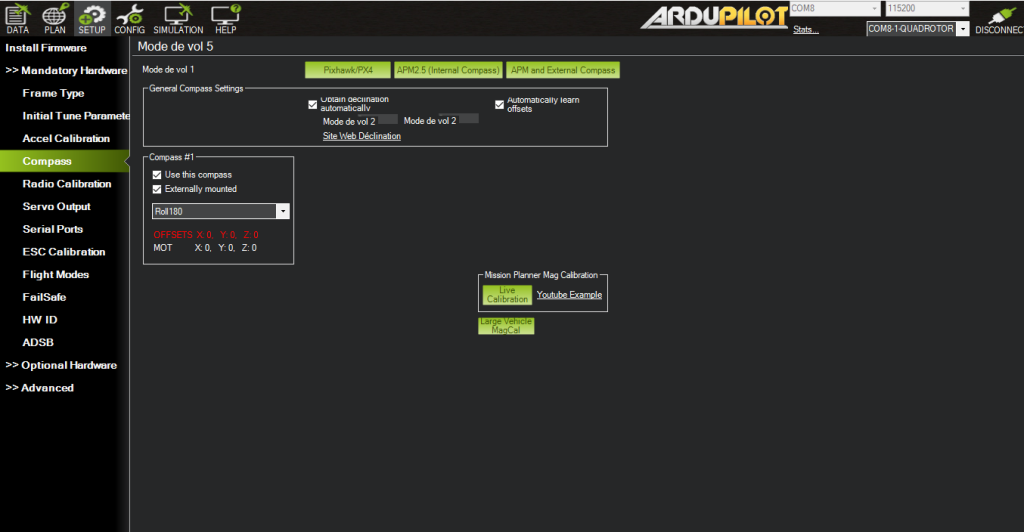Screen dimensions: 1024x532
Task: Toggle the Use this compass checkbox
Action: click(x=156, y=175)
